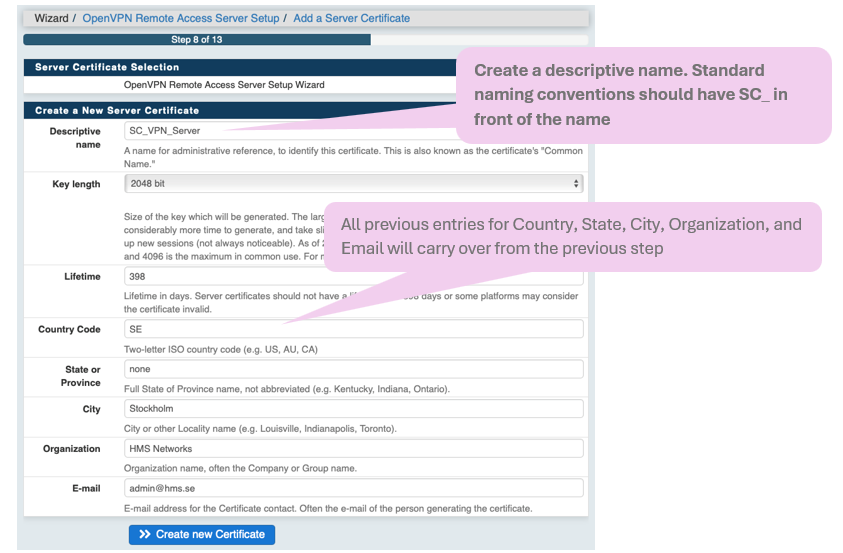This screenshot has width=843, height=553.
Task: Click the Step 8 of 13 progress bar
Action: [x=196, y=40]
